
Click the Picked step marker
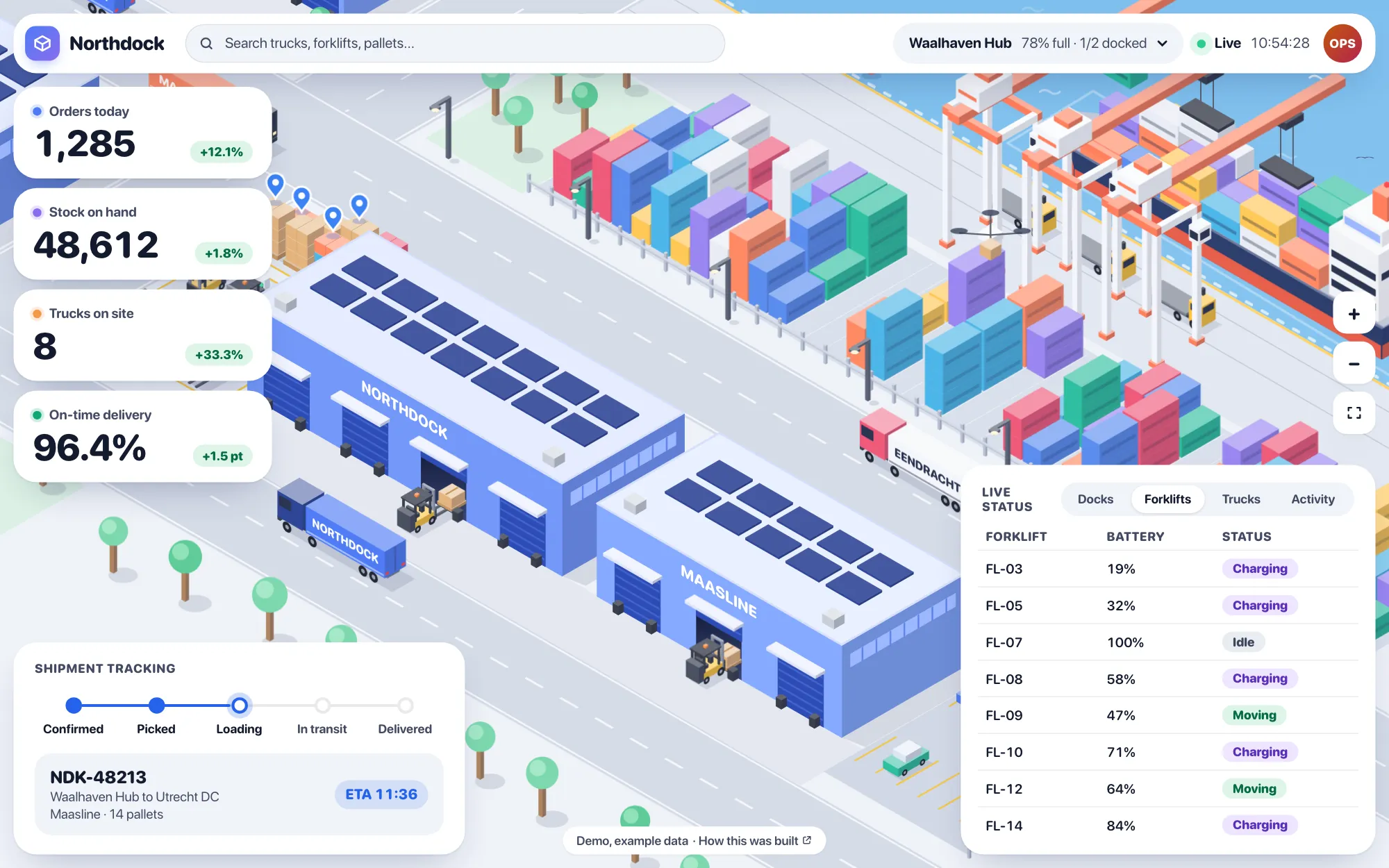pyautogui.click(x=156, y=706)
